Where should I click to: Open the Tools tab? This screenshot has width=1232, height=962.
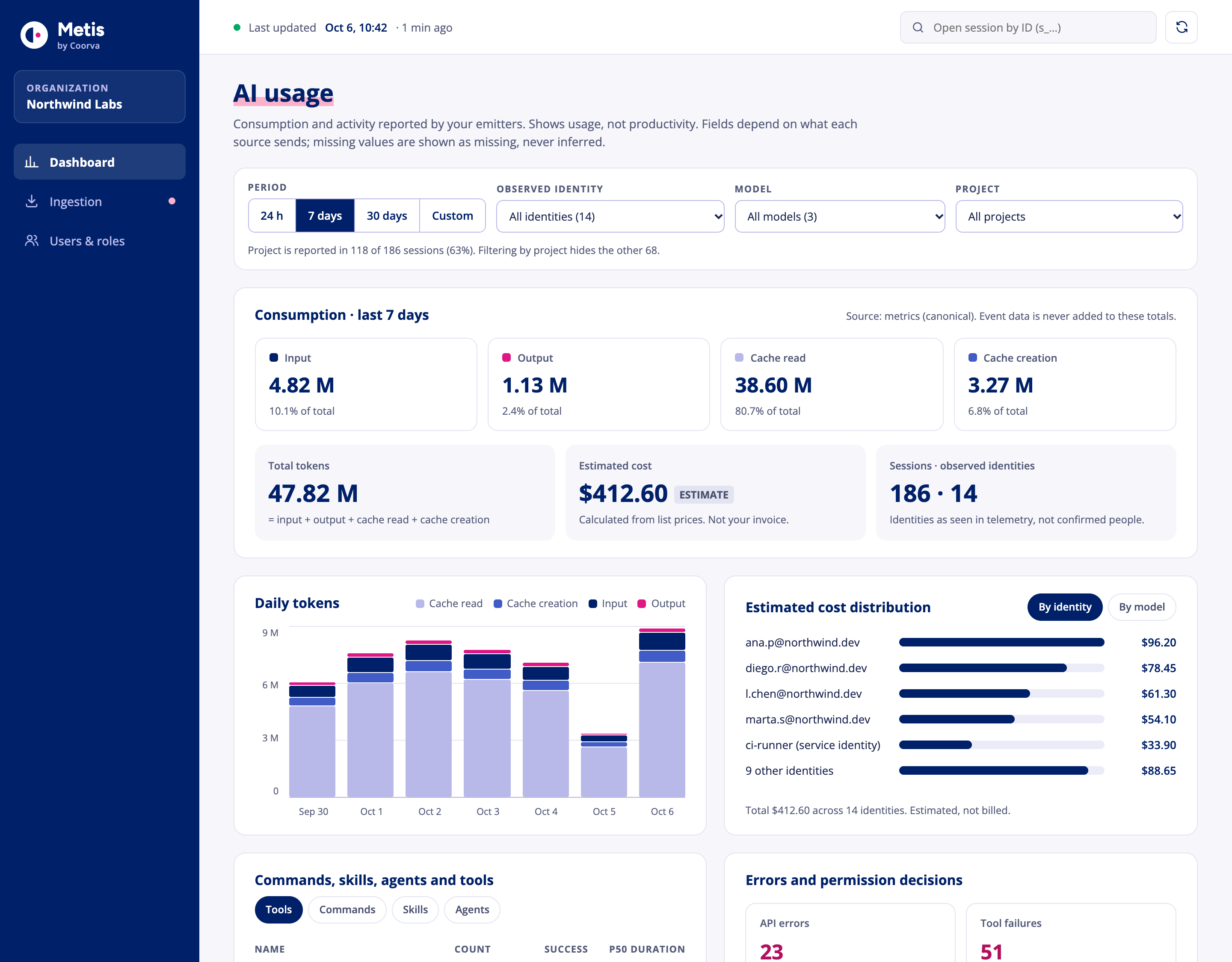pyautogui.click(x=278, y=909)
